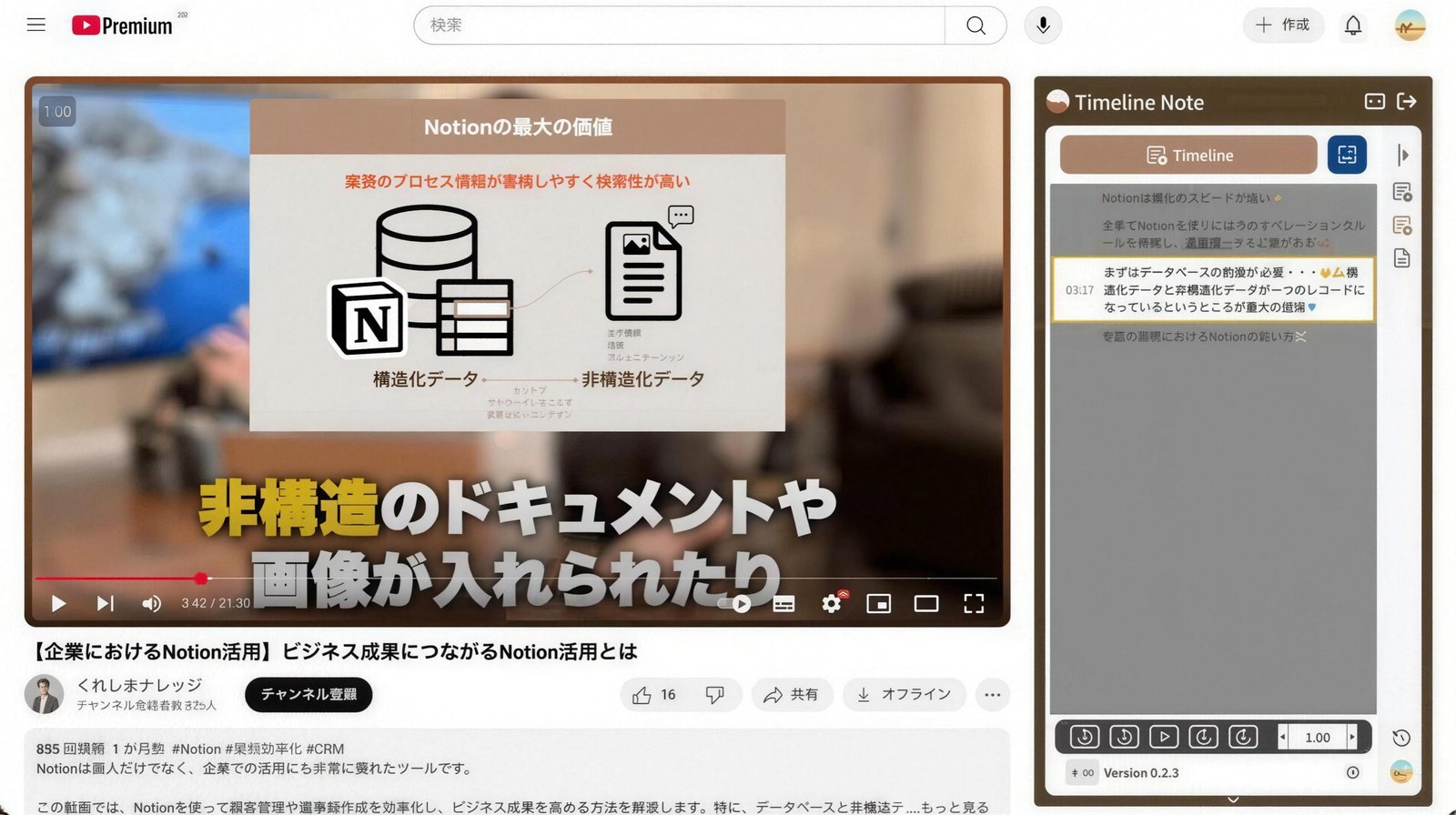Play the video with the player play button

pos(58,603)
